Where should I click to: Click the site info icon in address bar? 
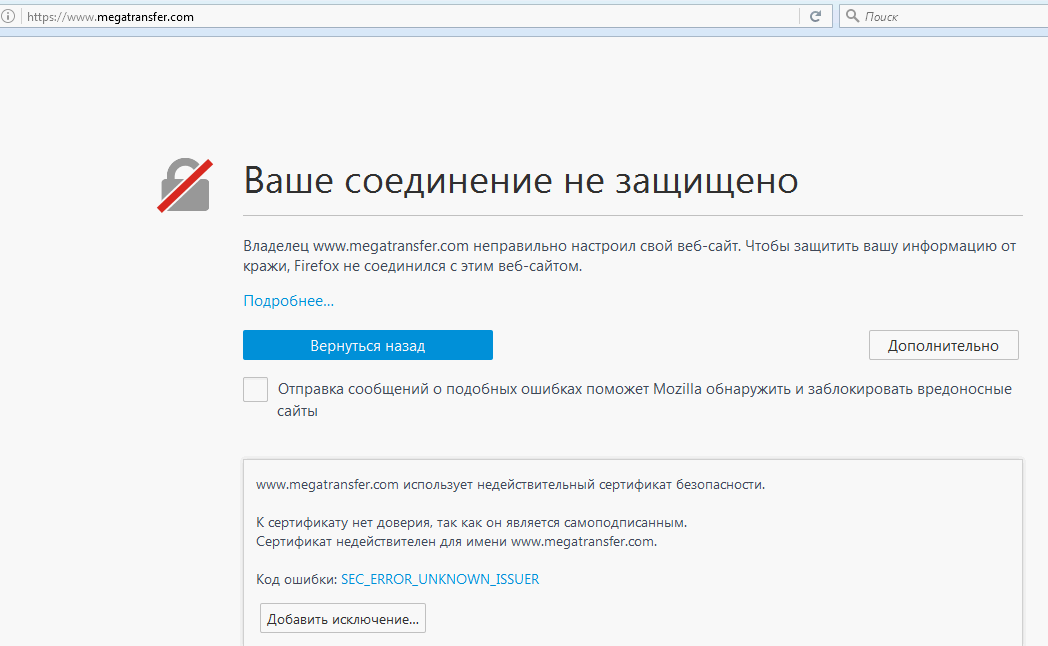tap(7, 16)
